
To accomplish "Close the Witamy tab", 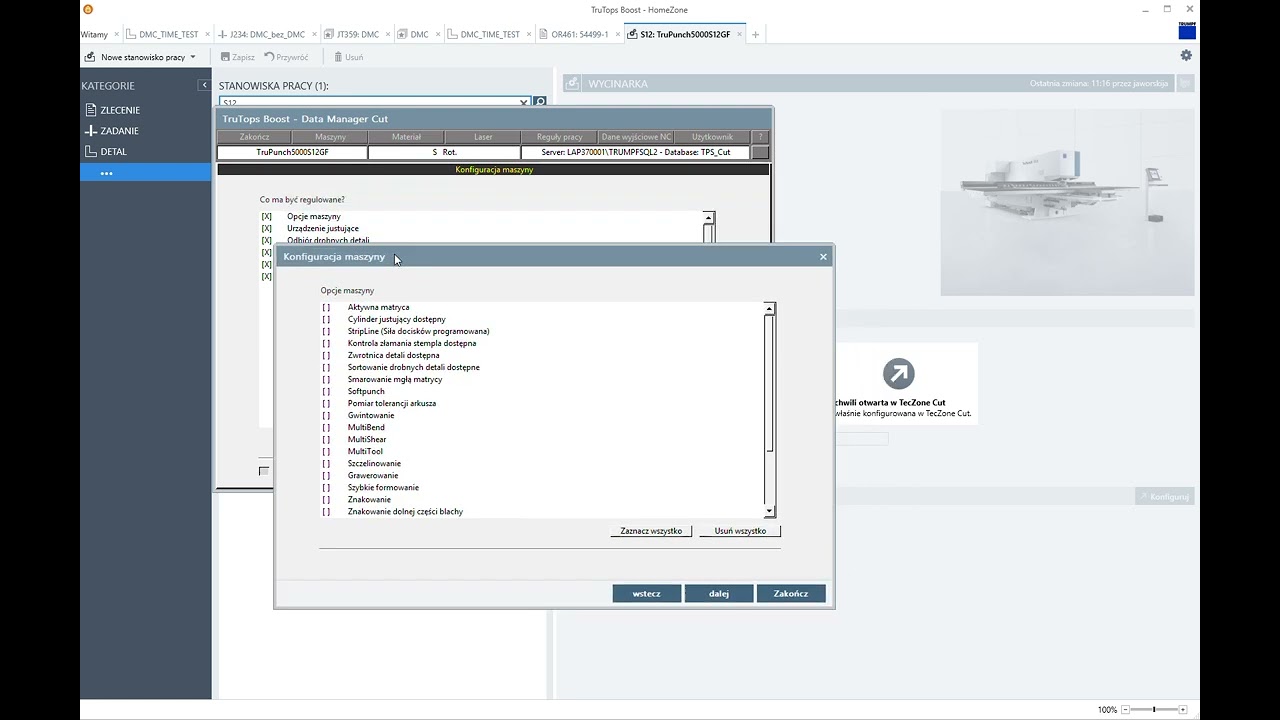I will point(117,34).
